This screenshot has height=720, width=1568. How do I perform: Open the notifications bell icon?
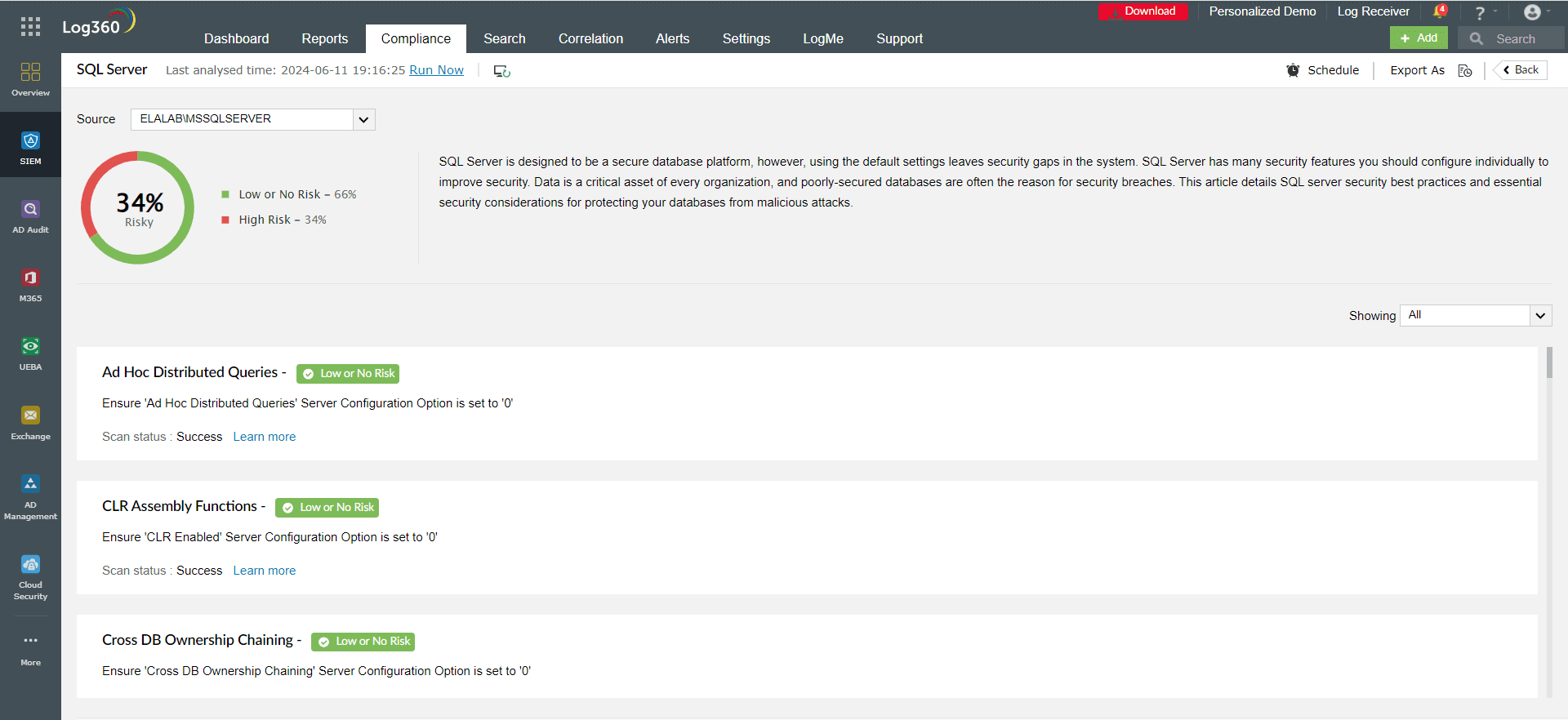click(x=1439, y=11)
